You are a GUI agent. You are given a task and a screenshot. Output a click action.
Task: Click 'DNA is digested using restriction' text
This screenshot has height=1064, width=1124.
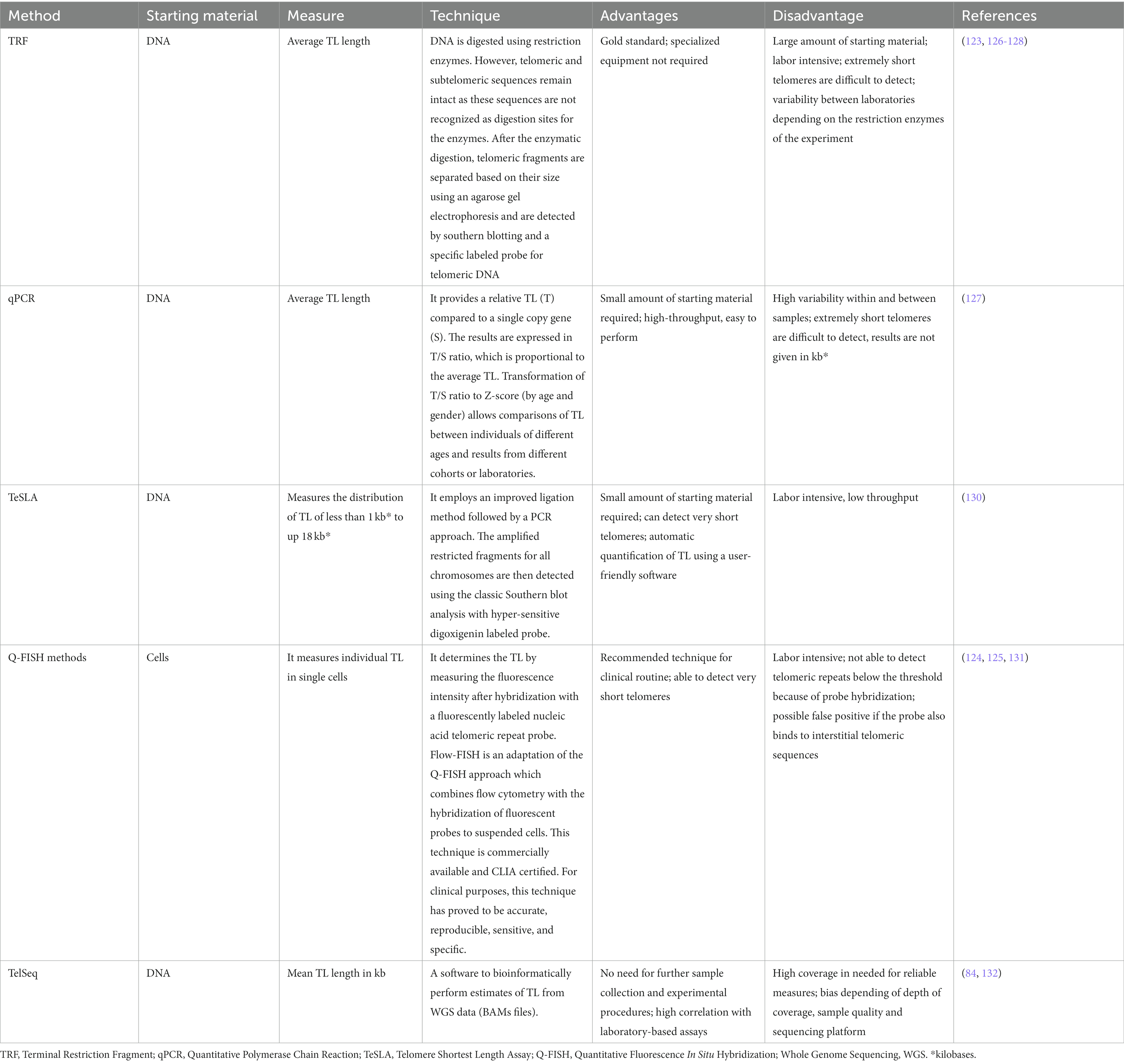coord(505,41)
